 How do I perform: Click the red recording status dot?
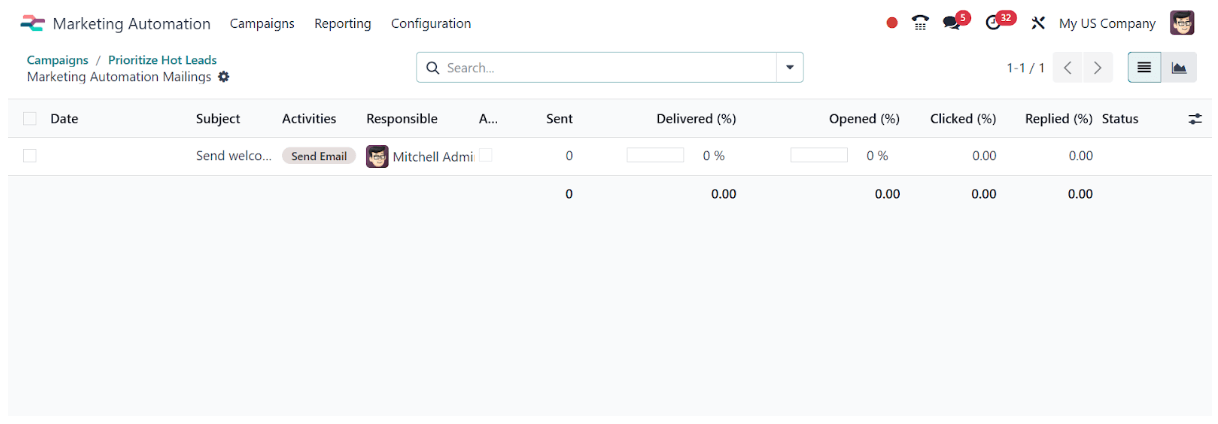click(892, 23)
